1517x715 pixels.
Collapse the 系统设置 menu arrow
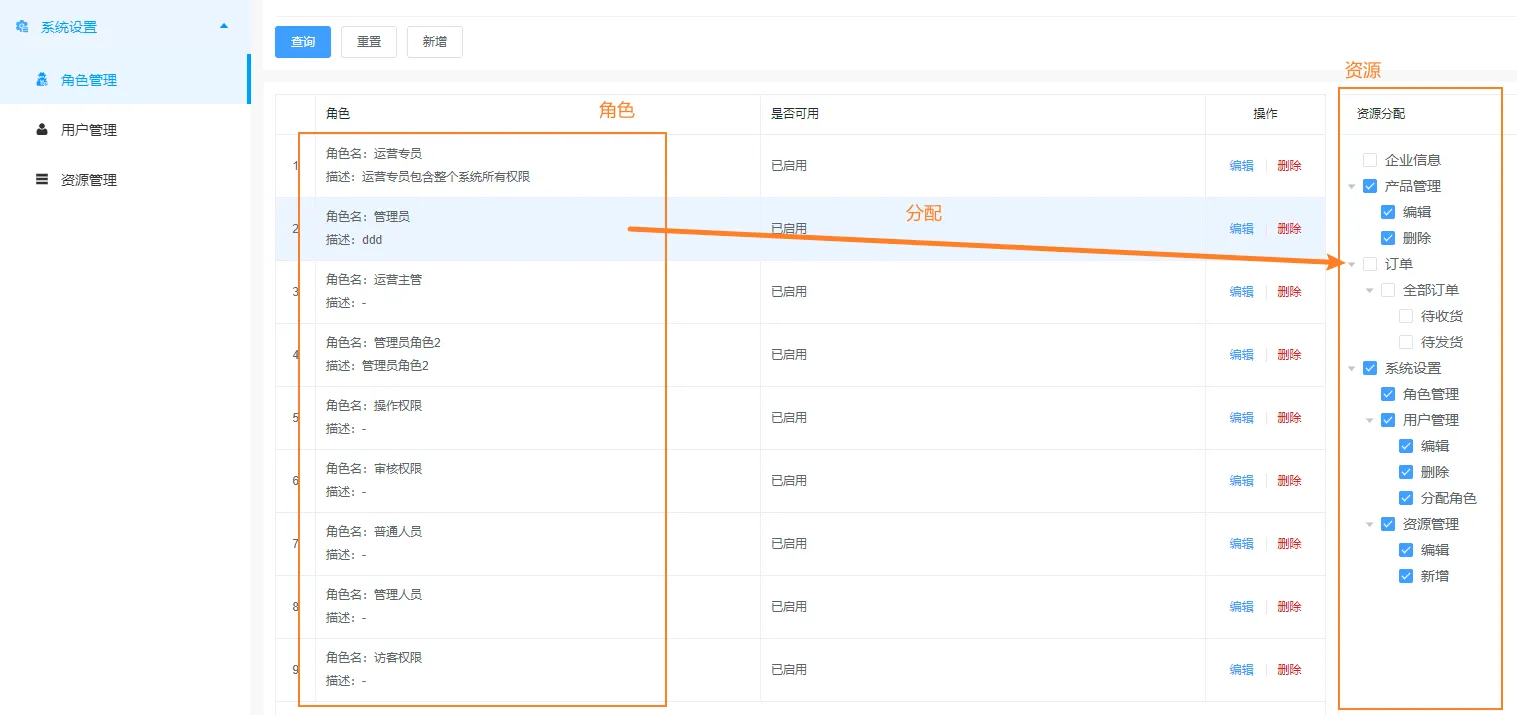click(224, 26)
